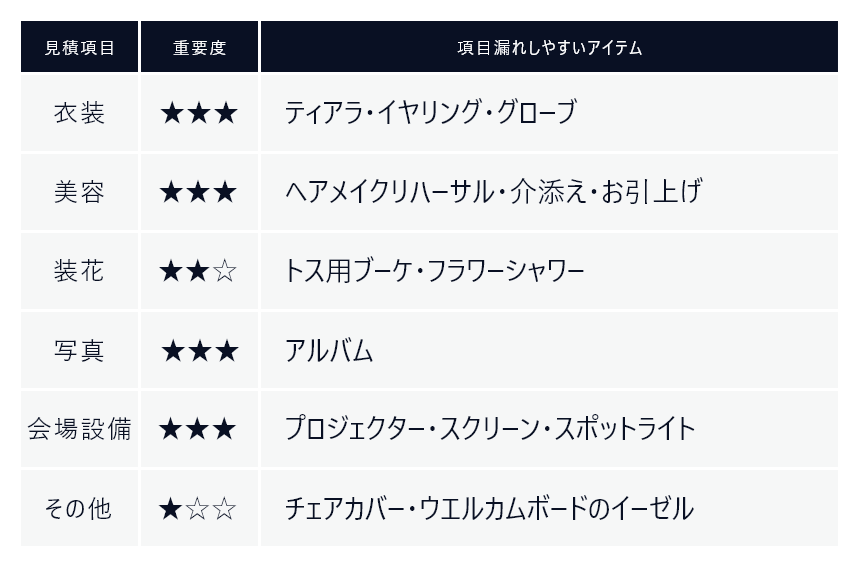Image resolution: width=860 pixels, height=567 pixels.
Task: Click the ティアラ・イヤリング・グローブ cell
Action: point(549,113)
